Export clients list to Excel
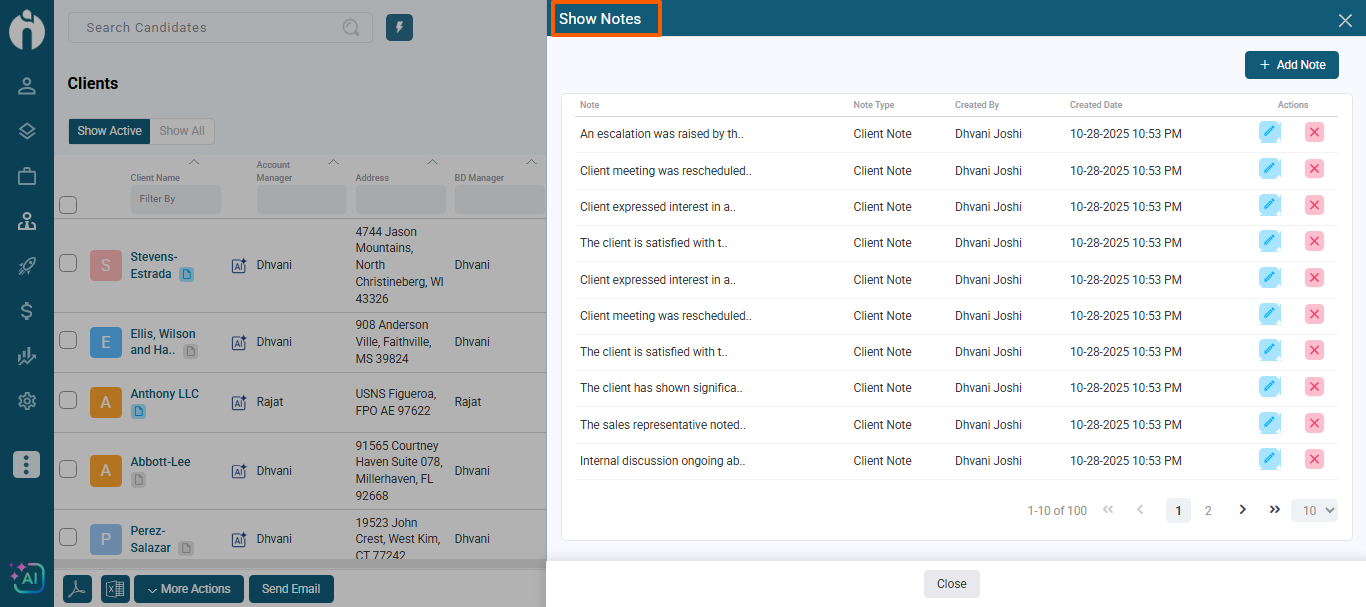The height and width of the screenshot is (607, 1366). [x=115, y=589]
